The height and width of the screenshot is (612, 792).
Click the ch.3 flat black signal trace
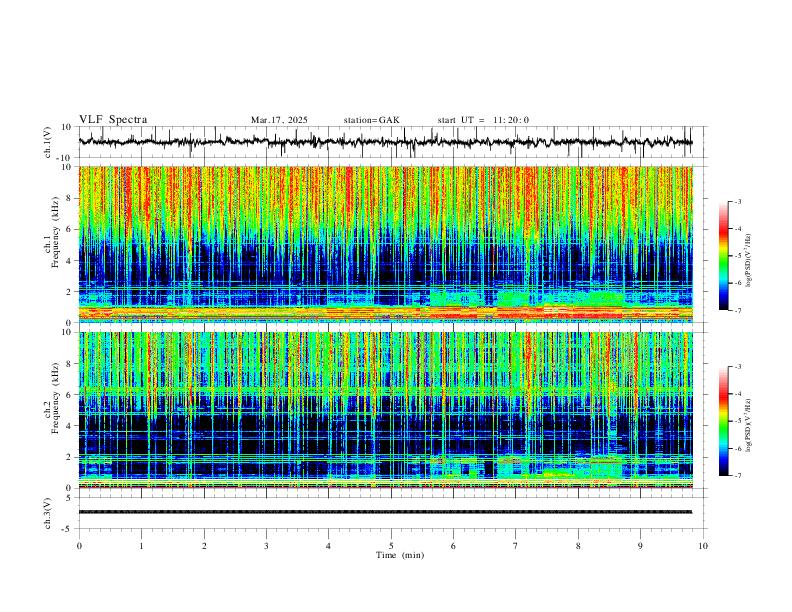tap(385, 512)
